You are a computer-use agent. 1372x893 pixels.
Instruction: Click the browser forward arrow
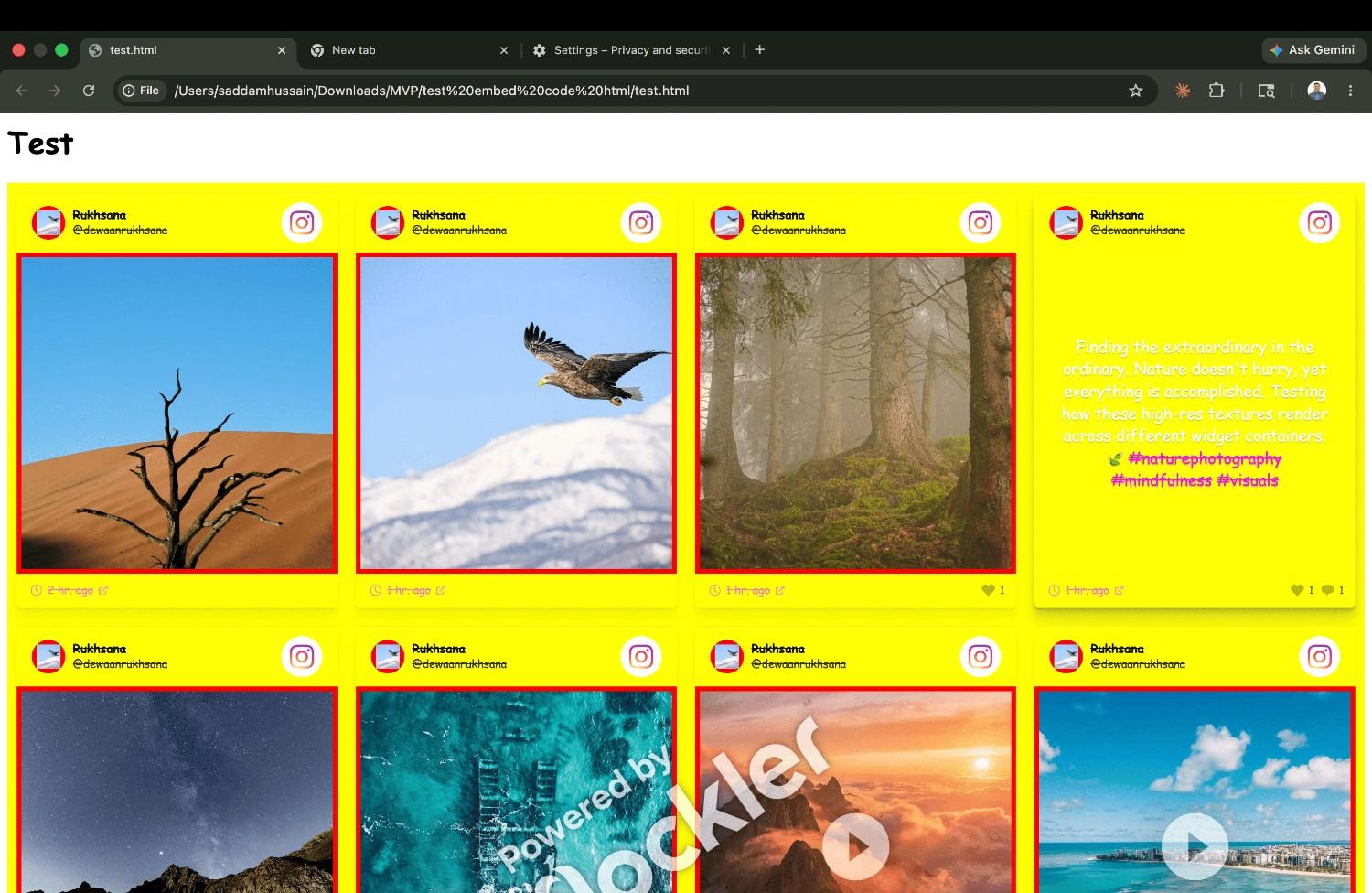tap(55, 91)
